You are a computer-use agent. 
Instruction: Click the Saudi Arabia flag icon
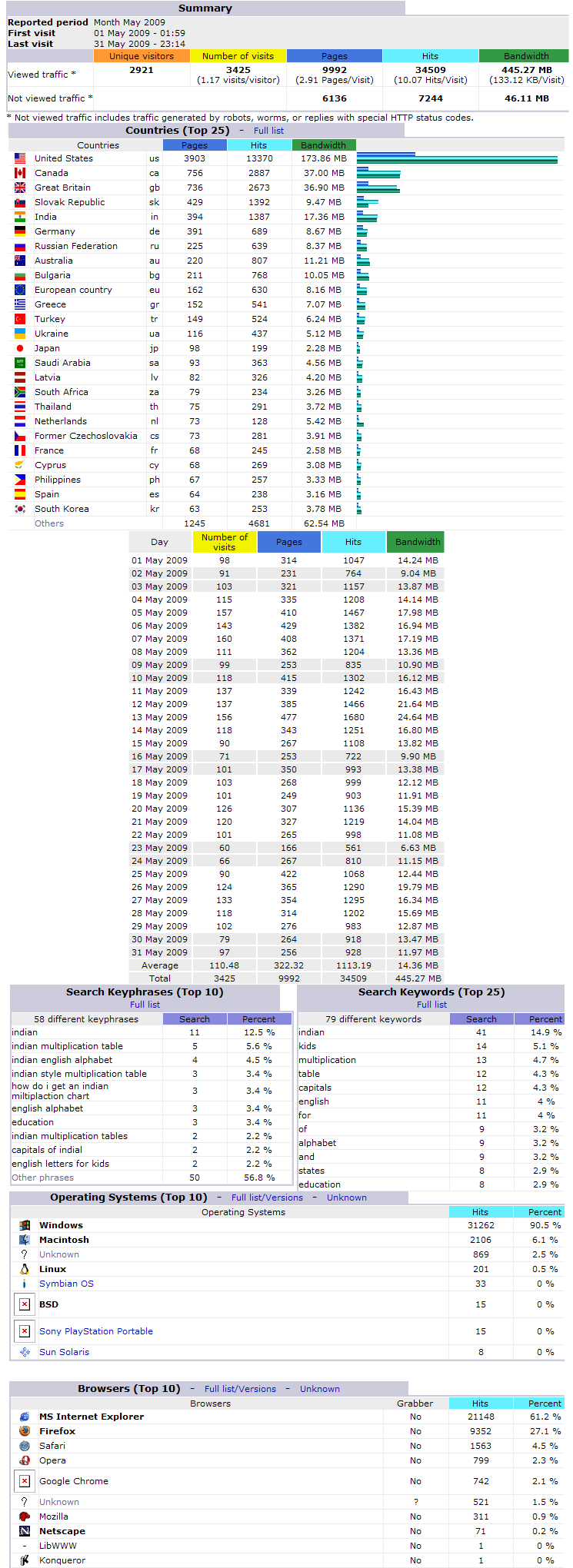coord(20,363)
